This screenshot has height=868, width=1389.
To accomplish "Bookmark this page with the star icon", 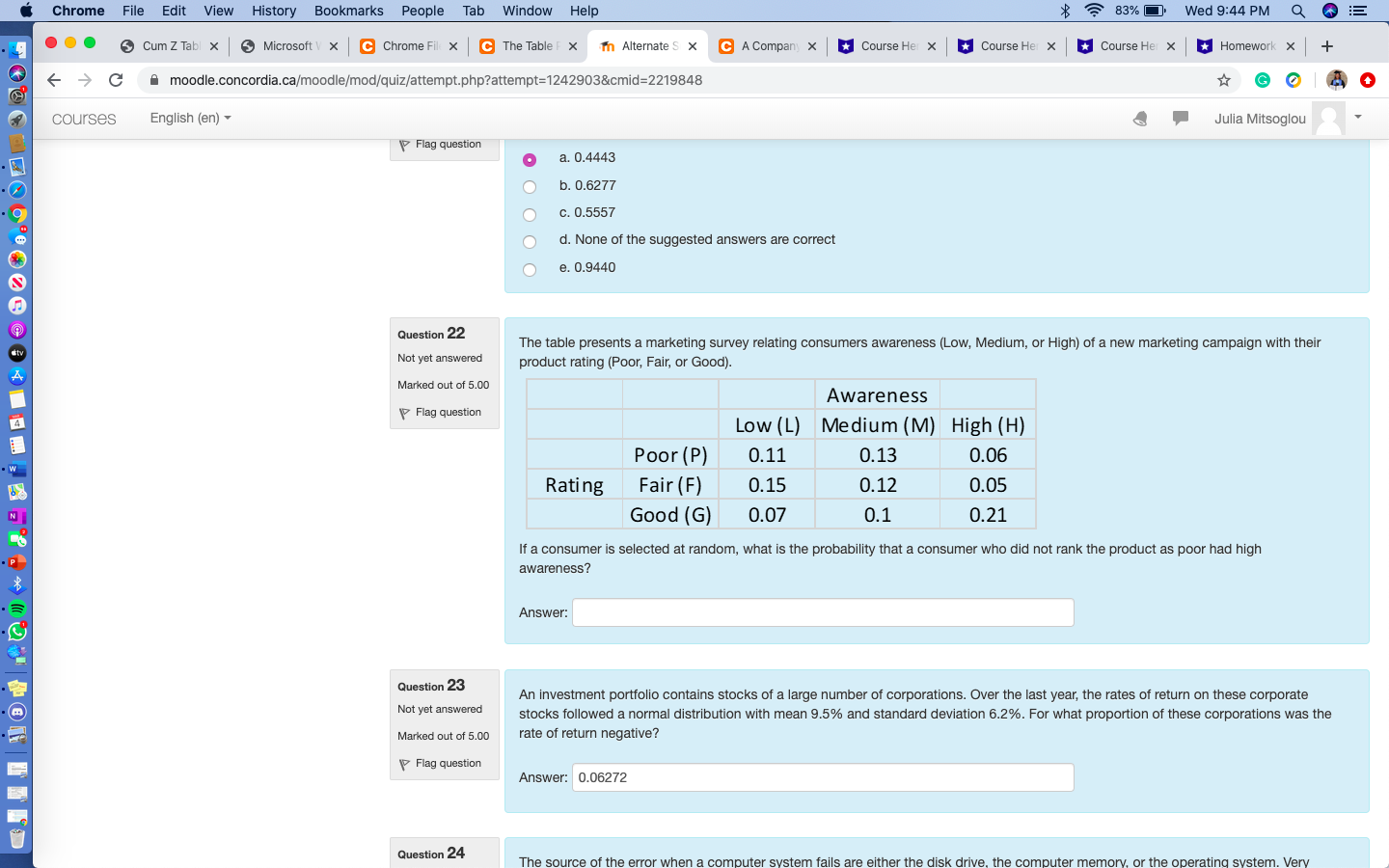I will [x=1224, y=80].
